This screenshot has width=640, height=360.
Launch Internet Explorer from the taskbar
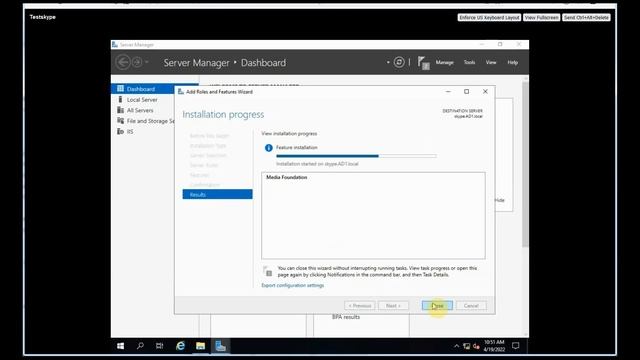180,346
